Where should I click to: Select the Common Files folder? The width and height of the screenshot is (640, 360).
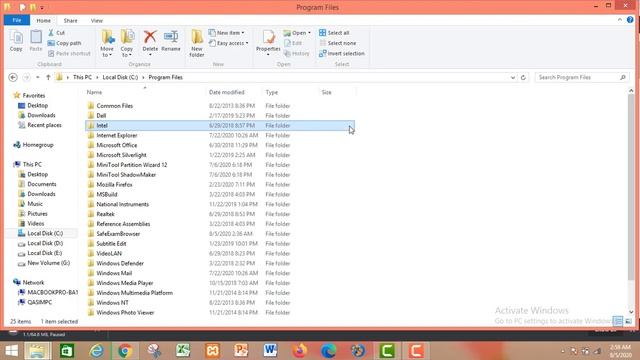114,106
